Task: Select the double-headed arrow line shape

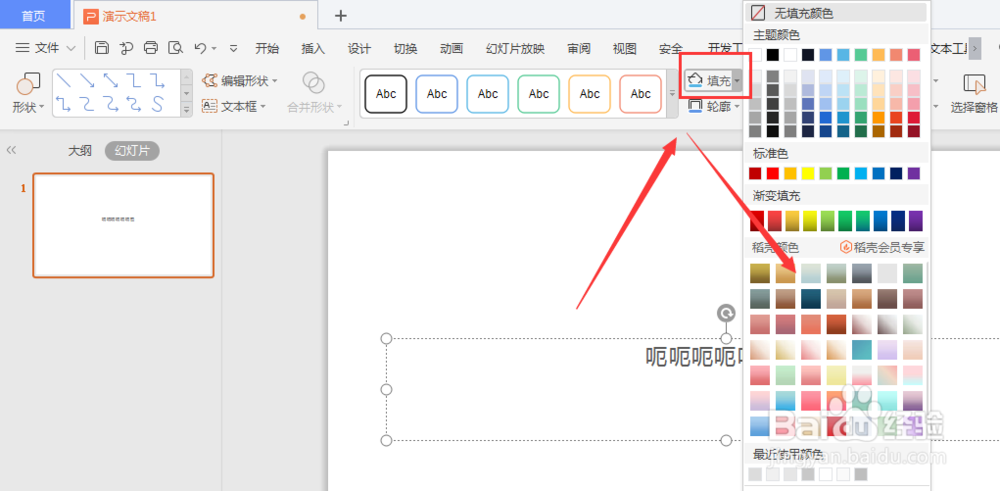Action: [x=110, y=80]
